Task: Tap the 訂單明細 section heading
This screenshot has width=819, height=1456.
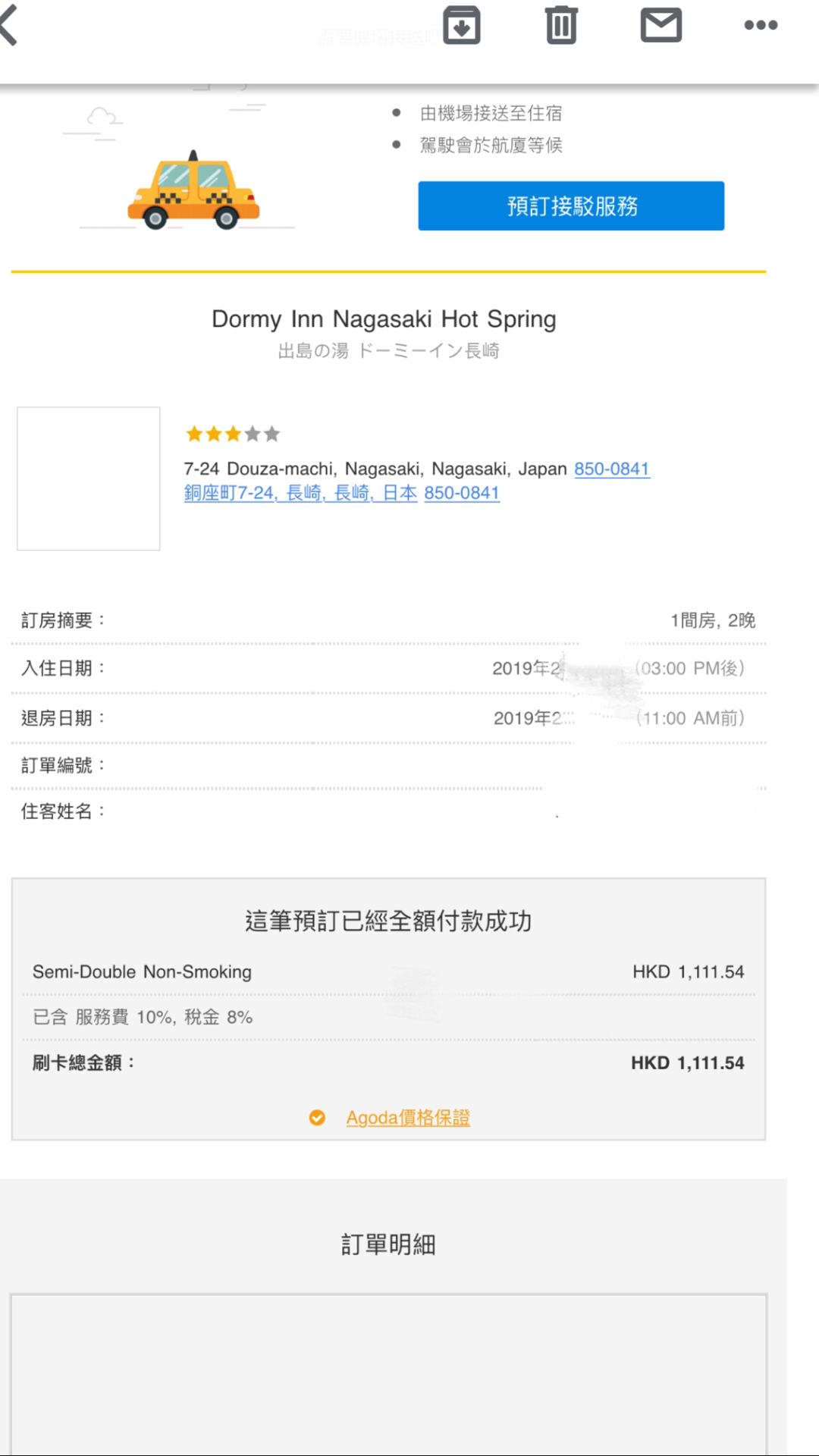Action: coord(388,1244)
